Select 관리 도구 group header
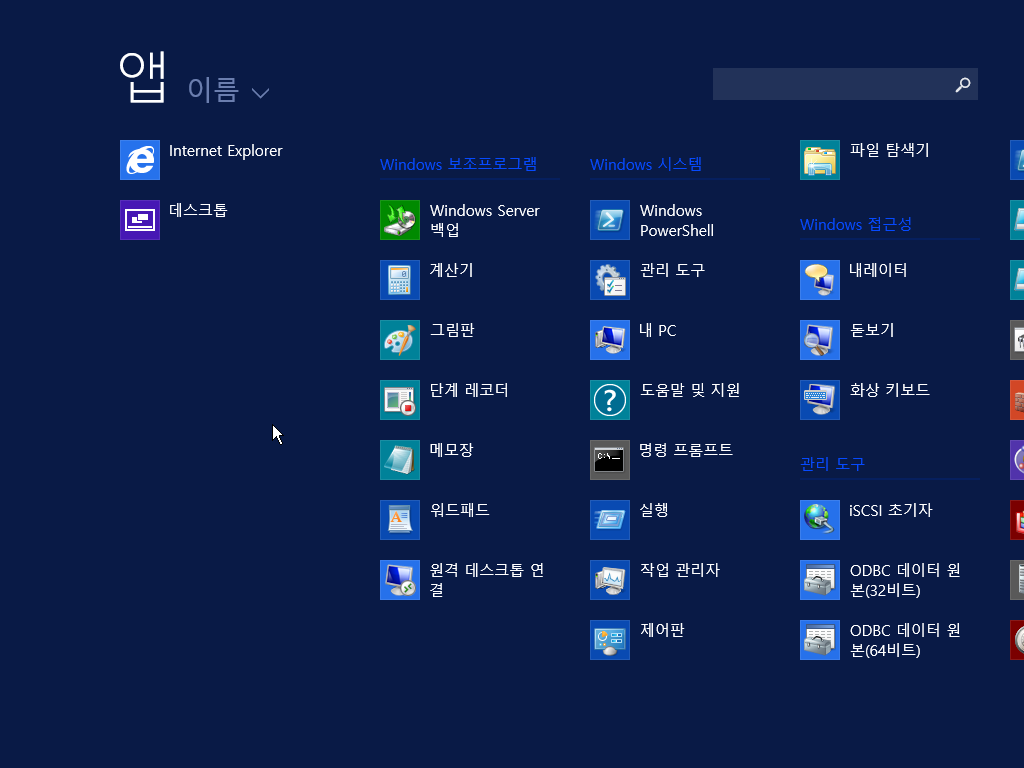The image size is (1024, 768). point(833,464)
